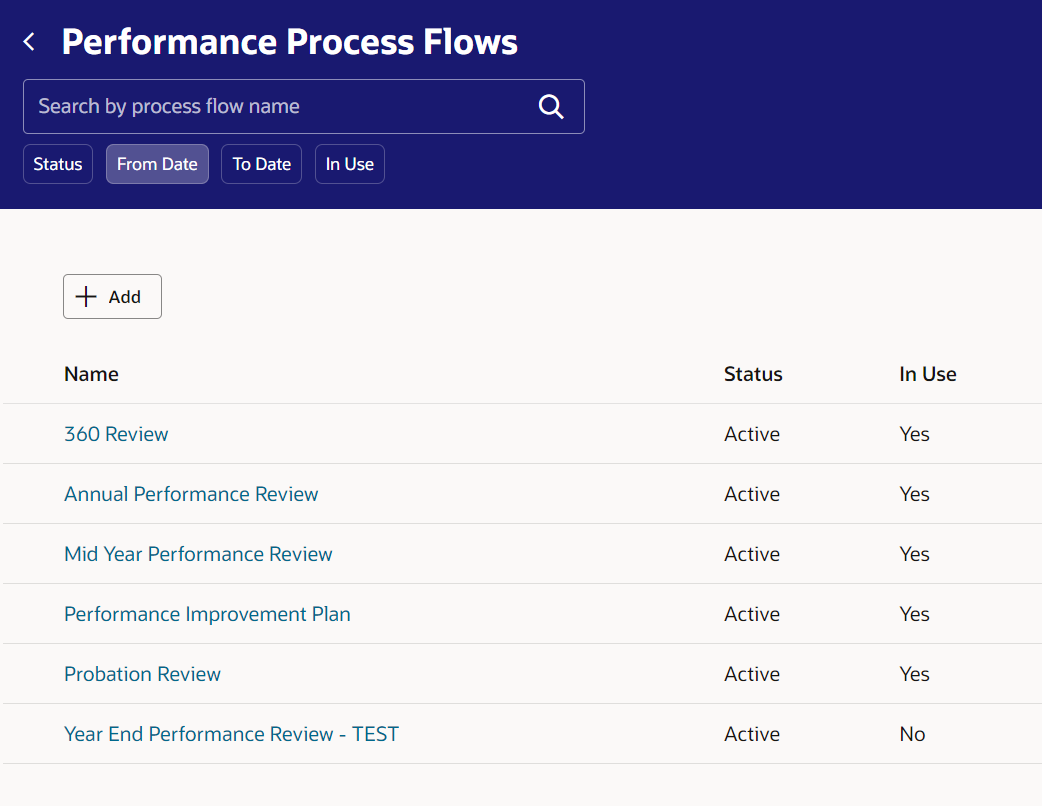Click Yes value in Annual Performance Review row
Image resolution: width=1042 pixels, height=806 pixels.
pos(914,494)
